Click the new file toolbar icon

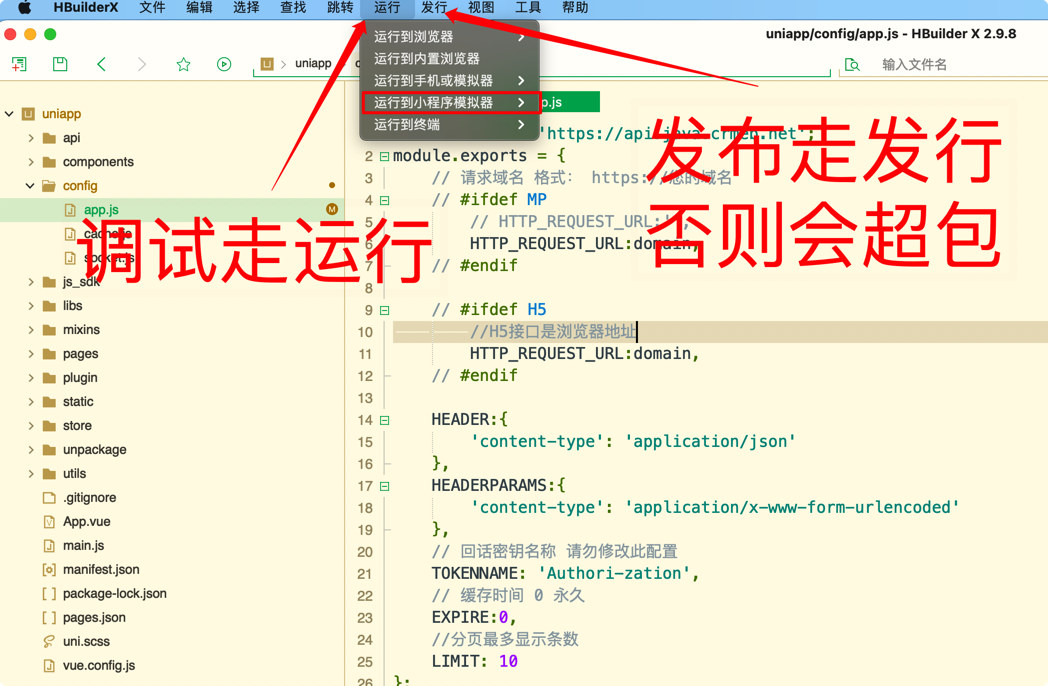click(x=19, y=64)
